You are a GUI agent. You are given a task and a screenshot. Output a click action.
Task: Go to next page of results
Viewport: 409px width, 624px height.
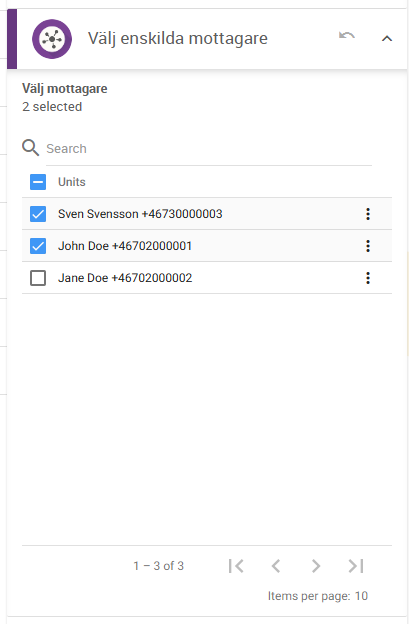316,566
